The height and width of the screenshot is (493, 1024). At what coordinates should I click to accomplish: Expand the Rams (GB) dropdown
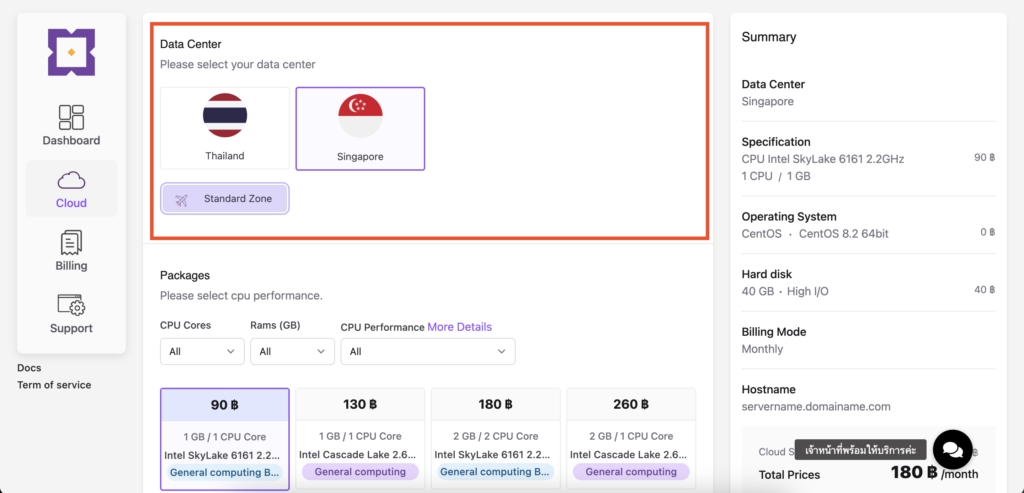[x=292, y=351]
